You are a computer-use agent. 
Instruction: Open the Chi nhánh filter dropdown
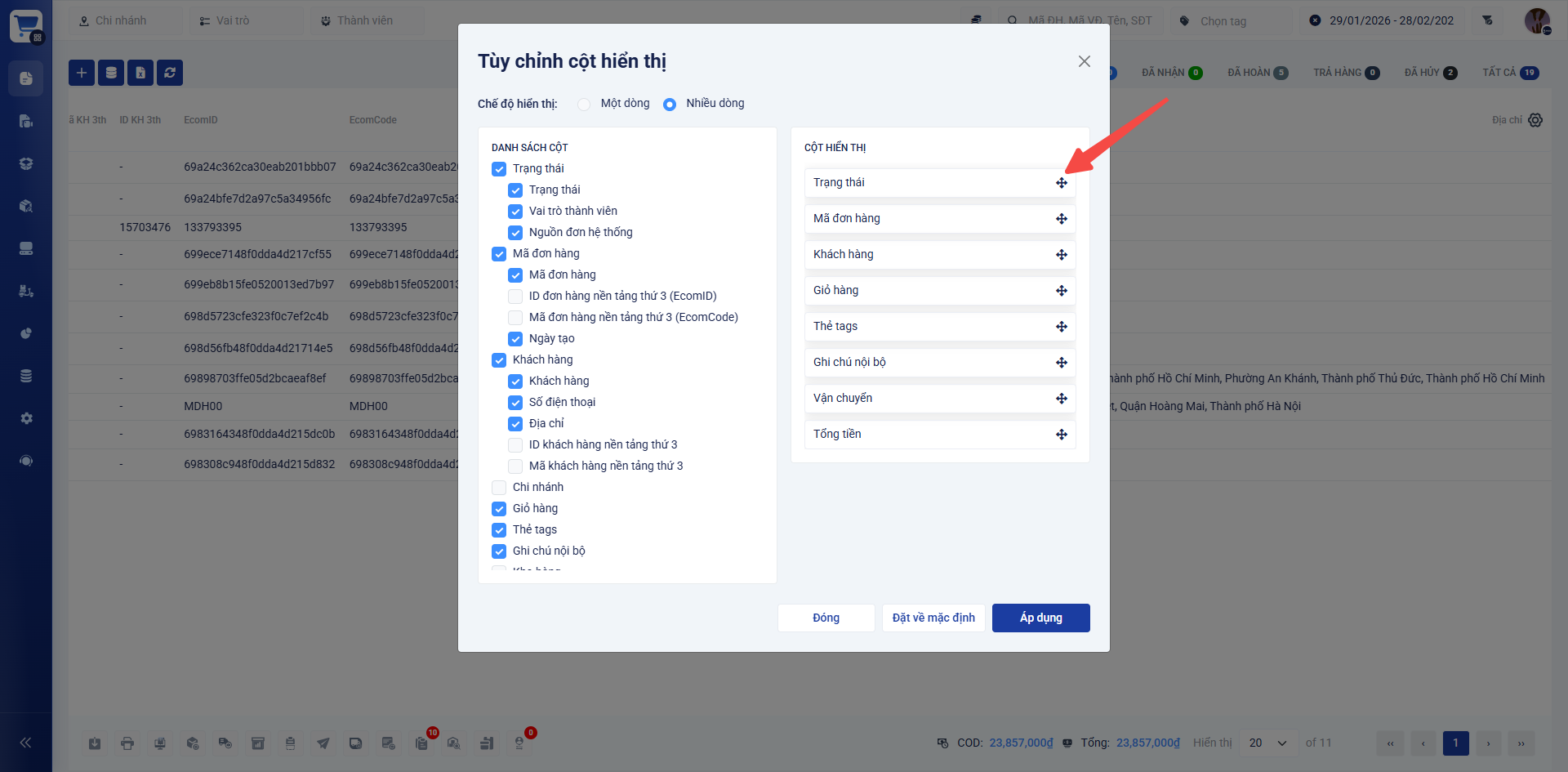point(125,20)
